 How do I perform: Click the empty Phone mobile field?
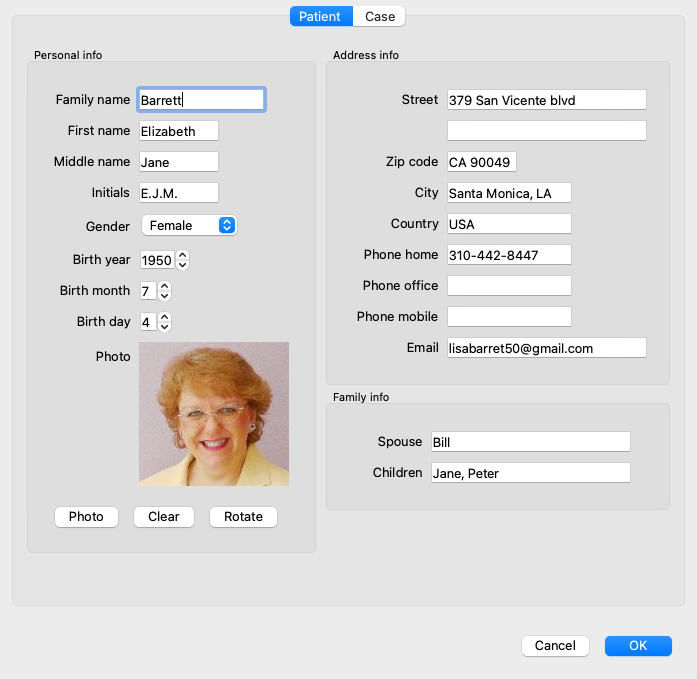coord(509,317)
